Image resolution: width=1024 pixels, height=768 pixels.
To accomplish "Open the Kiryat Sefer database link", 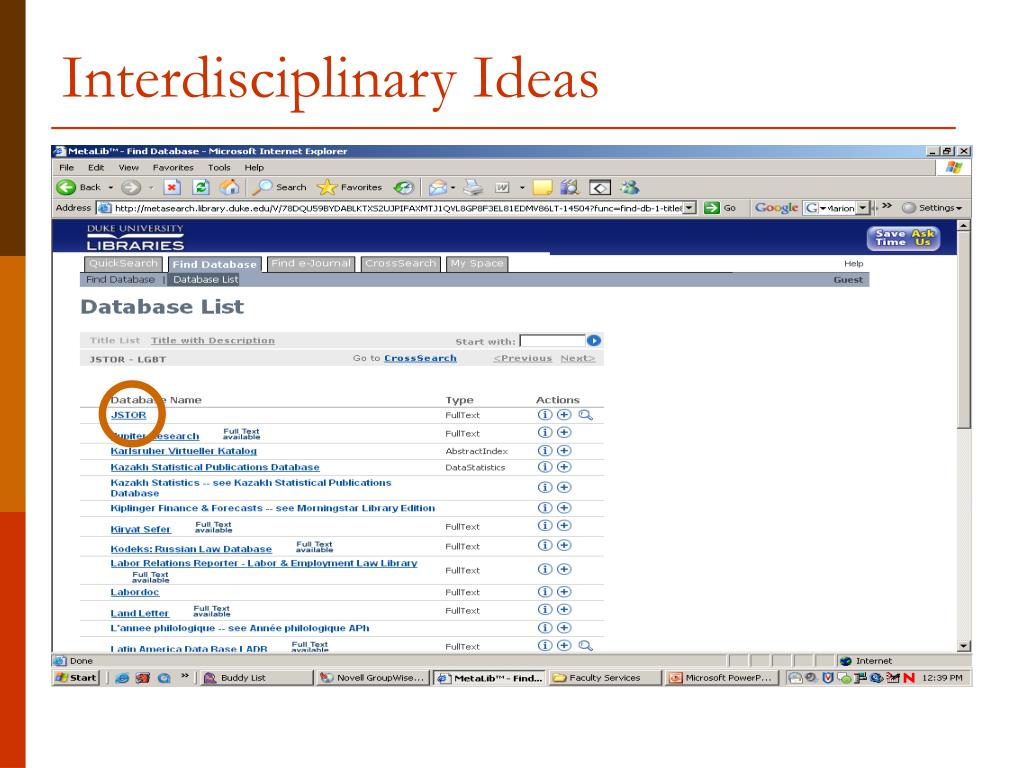I will tap(140, 529).
